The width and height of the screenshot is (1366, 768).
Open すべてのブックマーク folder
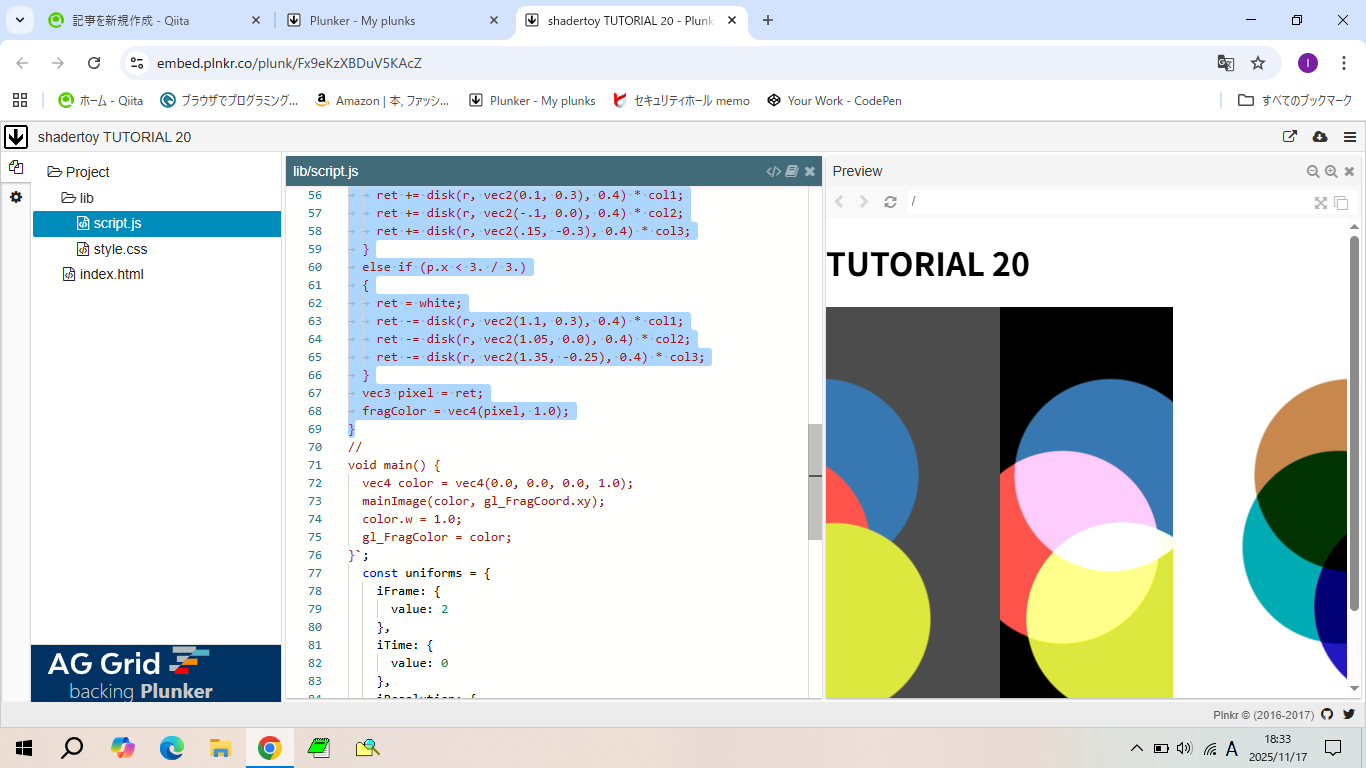[x=1295, y=100]
